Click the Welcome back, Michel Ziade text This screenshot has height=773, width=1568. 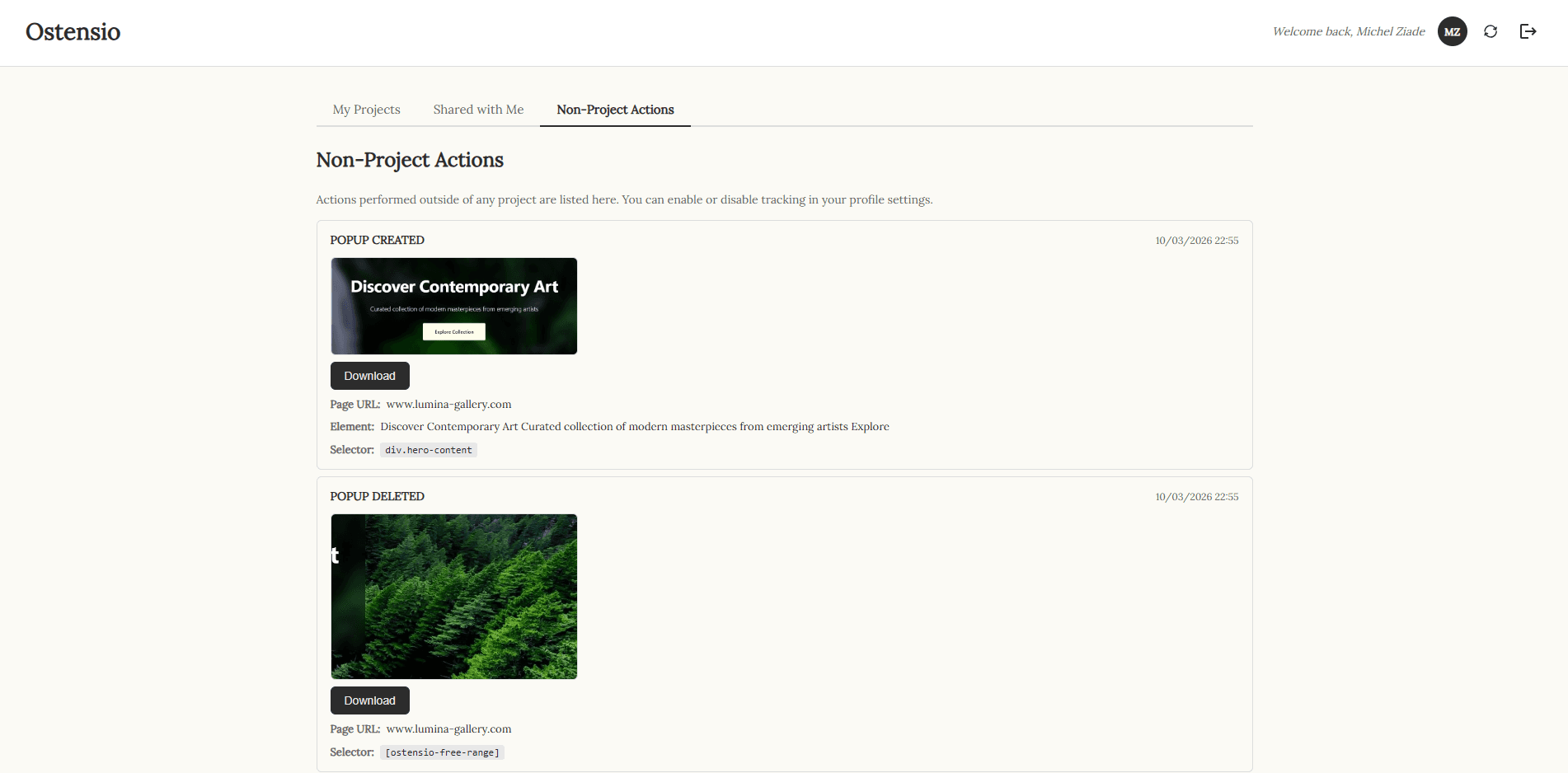coord(1349,31)
